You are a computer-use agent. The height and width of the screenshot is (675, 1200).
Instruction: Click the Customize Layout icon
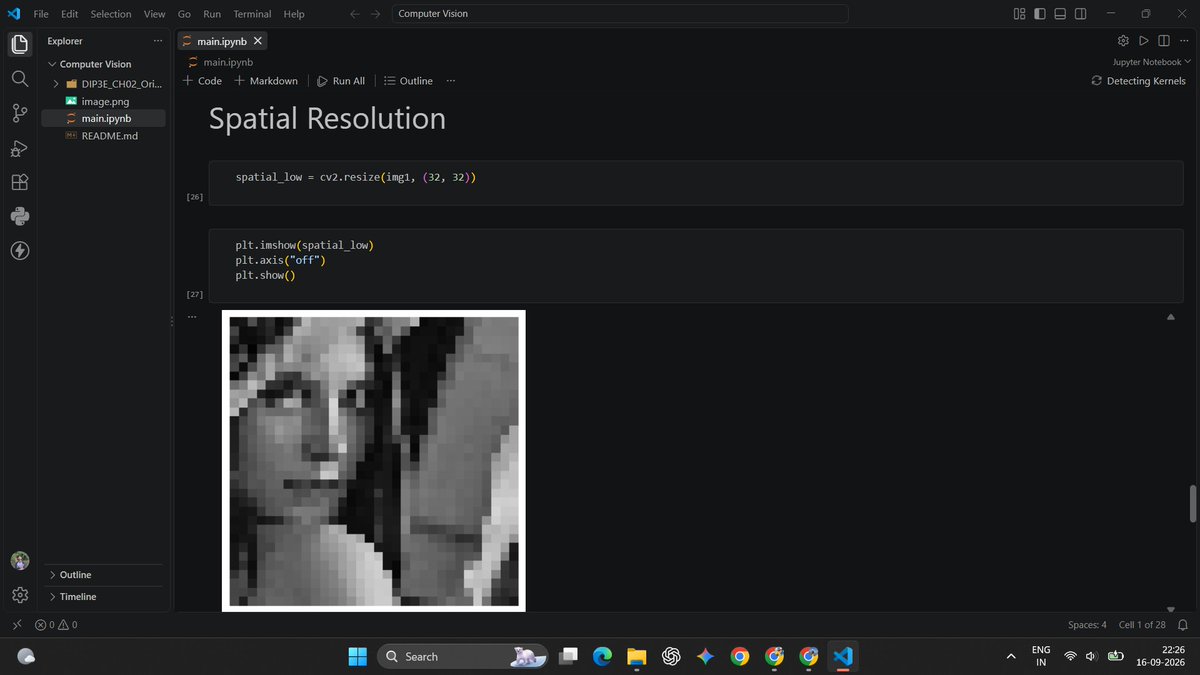pos(1019,14)
